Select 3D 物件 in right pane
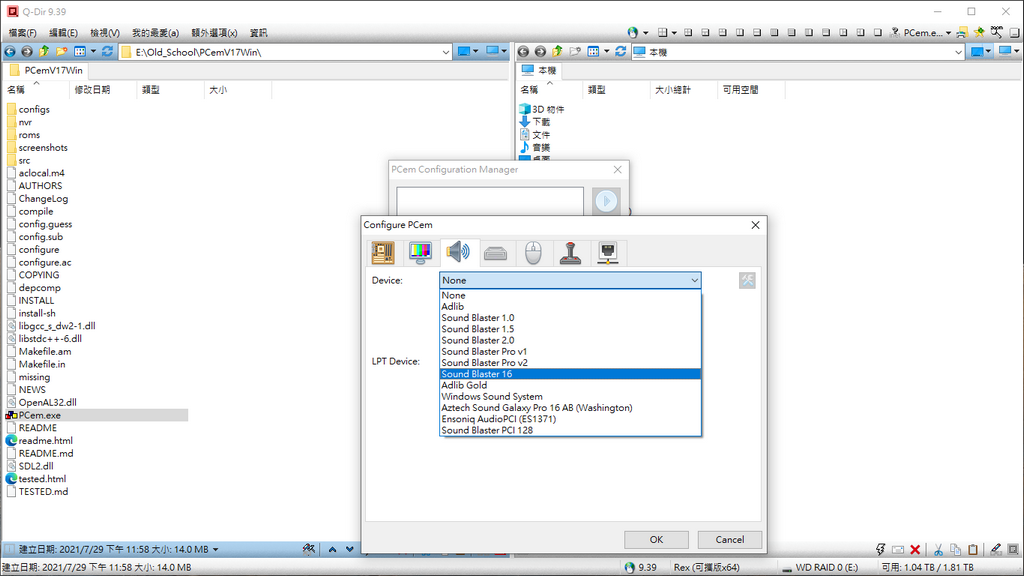 pyautogui.click(x=542, y=109)
